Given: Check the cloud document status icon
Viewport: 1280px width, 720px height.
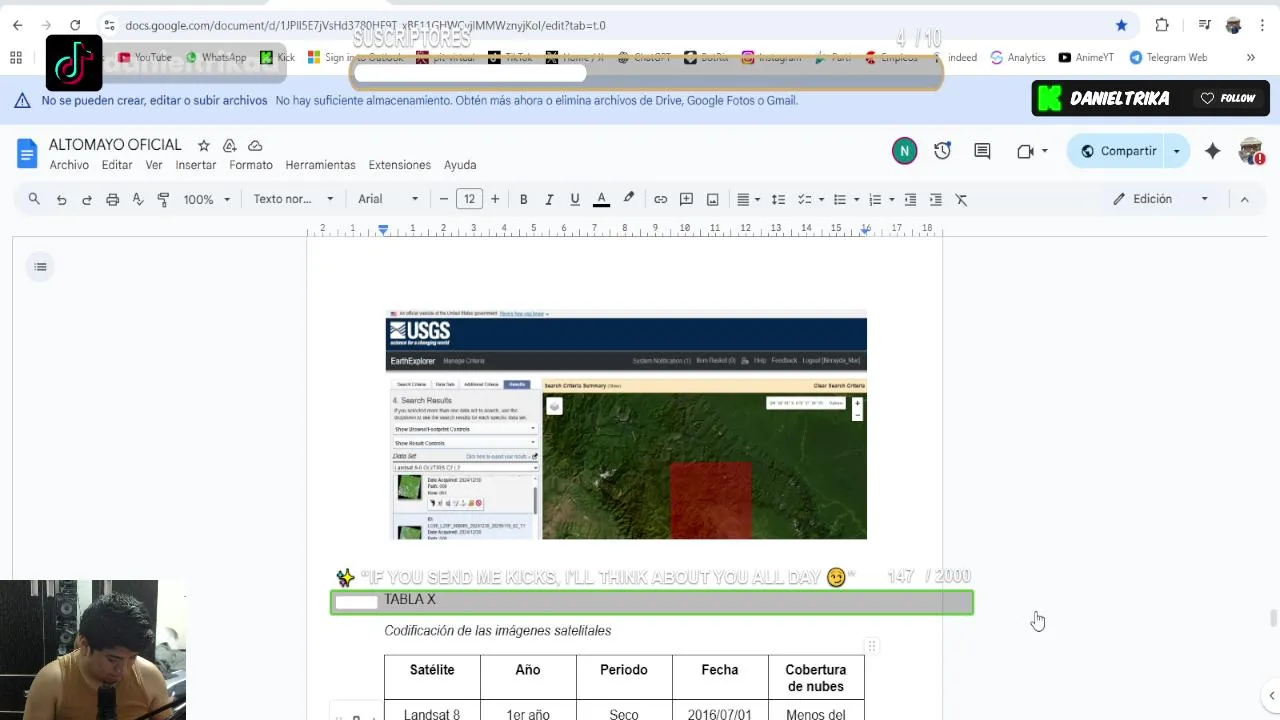Looking at the screenshot, I should tap(255, 145).
